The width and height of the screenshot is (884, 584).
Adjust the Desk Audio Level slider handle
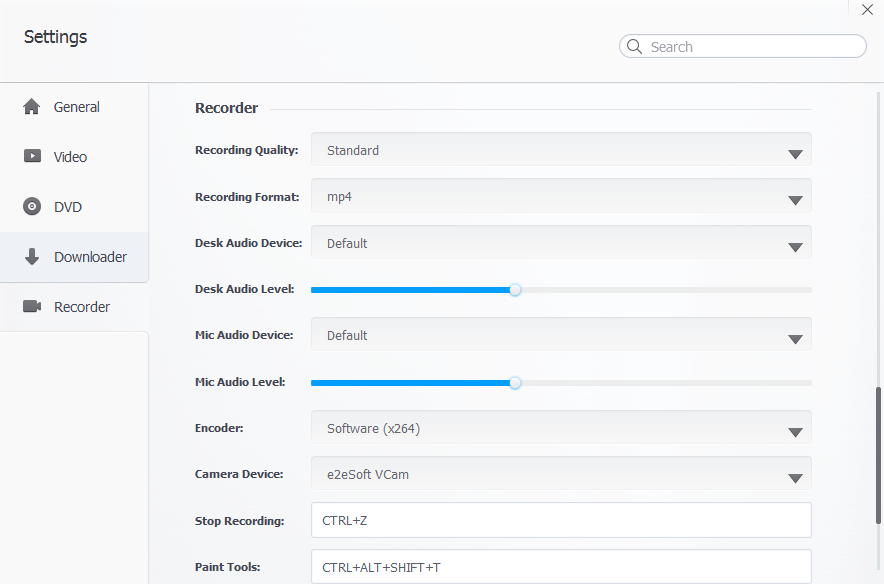514,290
